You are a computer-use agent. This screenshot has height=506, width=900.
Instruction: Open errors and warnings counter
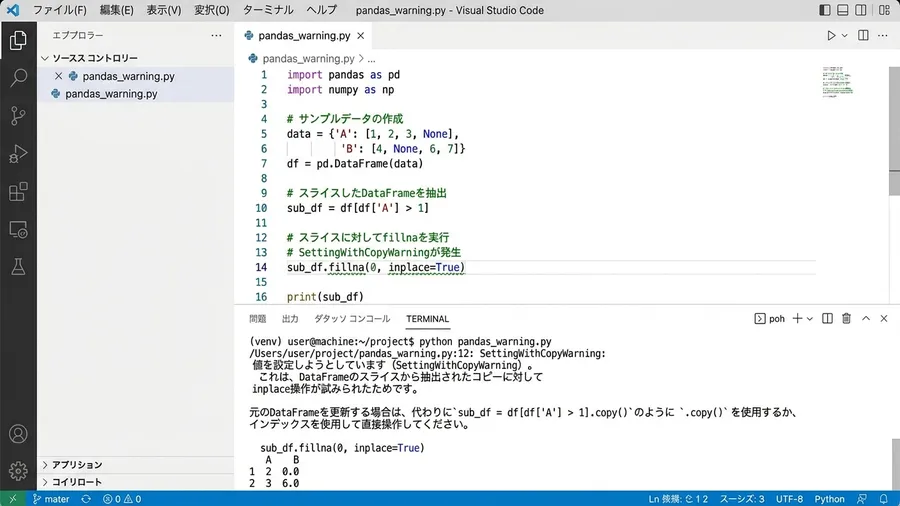point(122,499)
